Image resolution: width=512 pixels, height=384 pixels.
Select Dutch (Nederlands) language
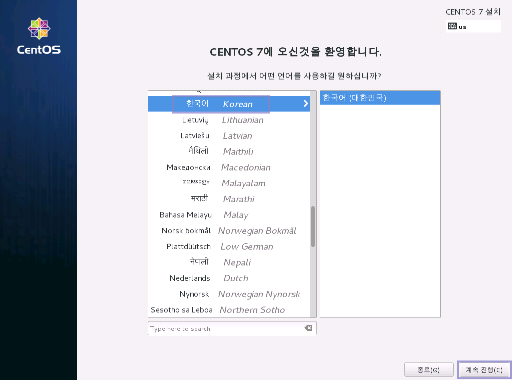pos(229,278)
